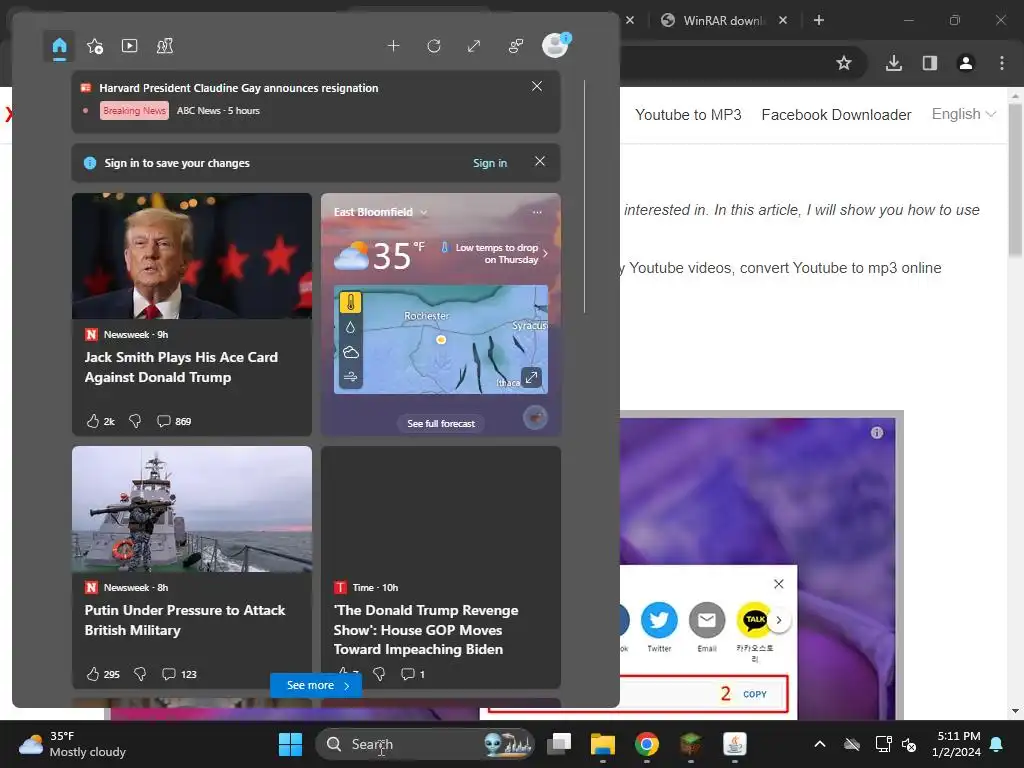The image size is (1024, 768).
Task: Select the cloud map layer
Action: click(351, 353)
